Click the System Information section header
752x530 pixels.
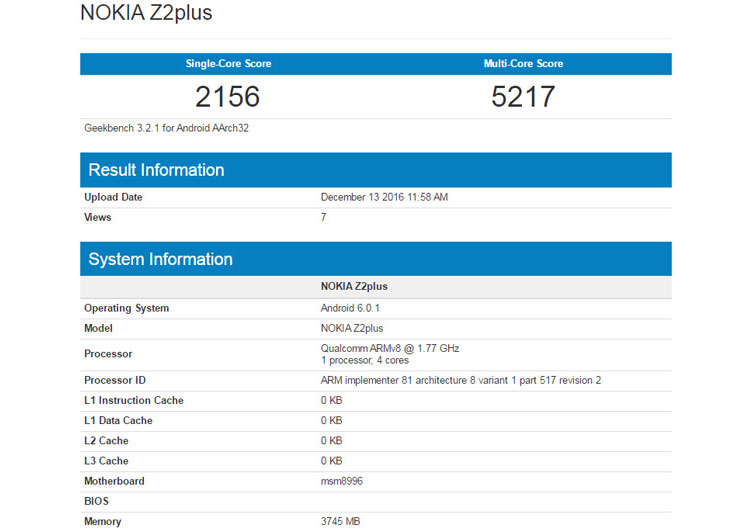(161, 259)
